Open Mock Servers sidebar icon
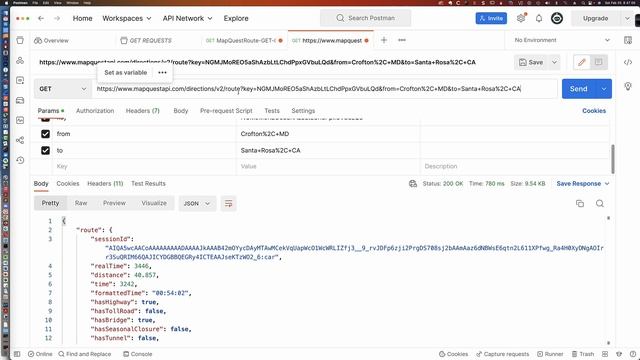This screenshot has width=640, height=360. [x=20, y=100]
